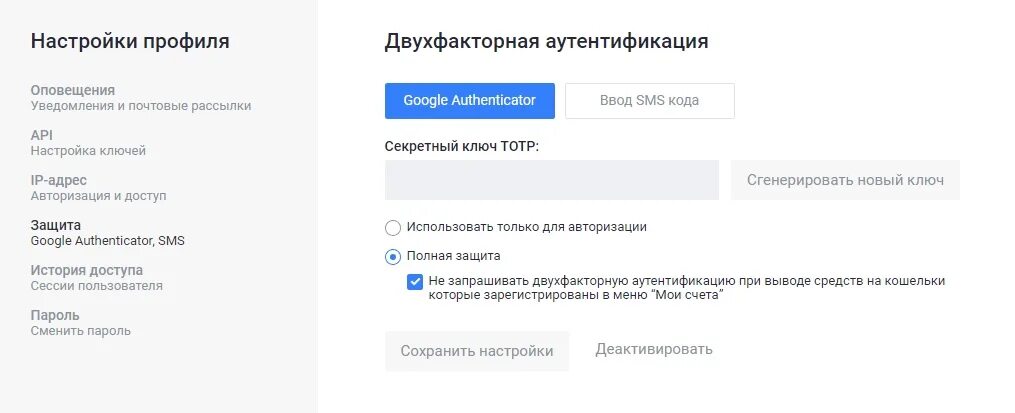
Task: Click the Сохранить настройки button
Action: pos(476,351)
